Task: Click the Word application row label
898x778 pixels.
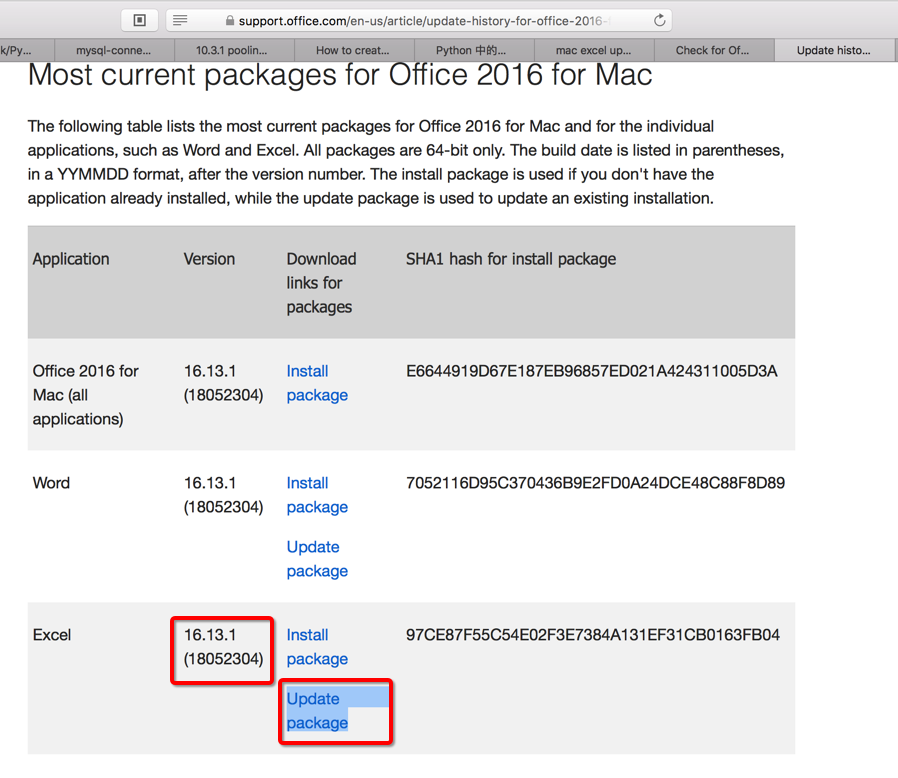Action: pyautogui.click(x=51, y=483)
